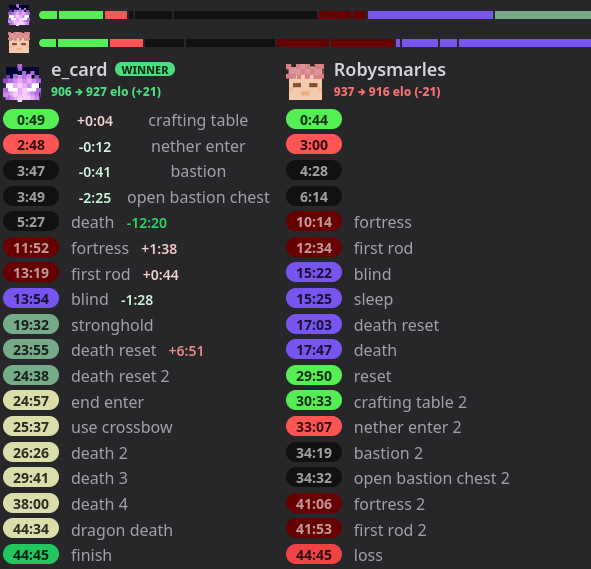Click e_card's 19:32 stronghold badge
The image size is (591, 569).
coord(31,325)
